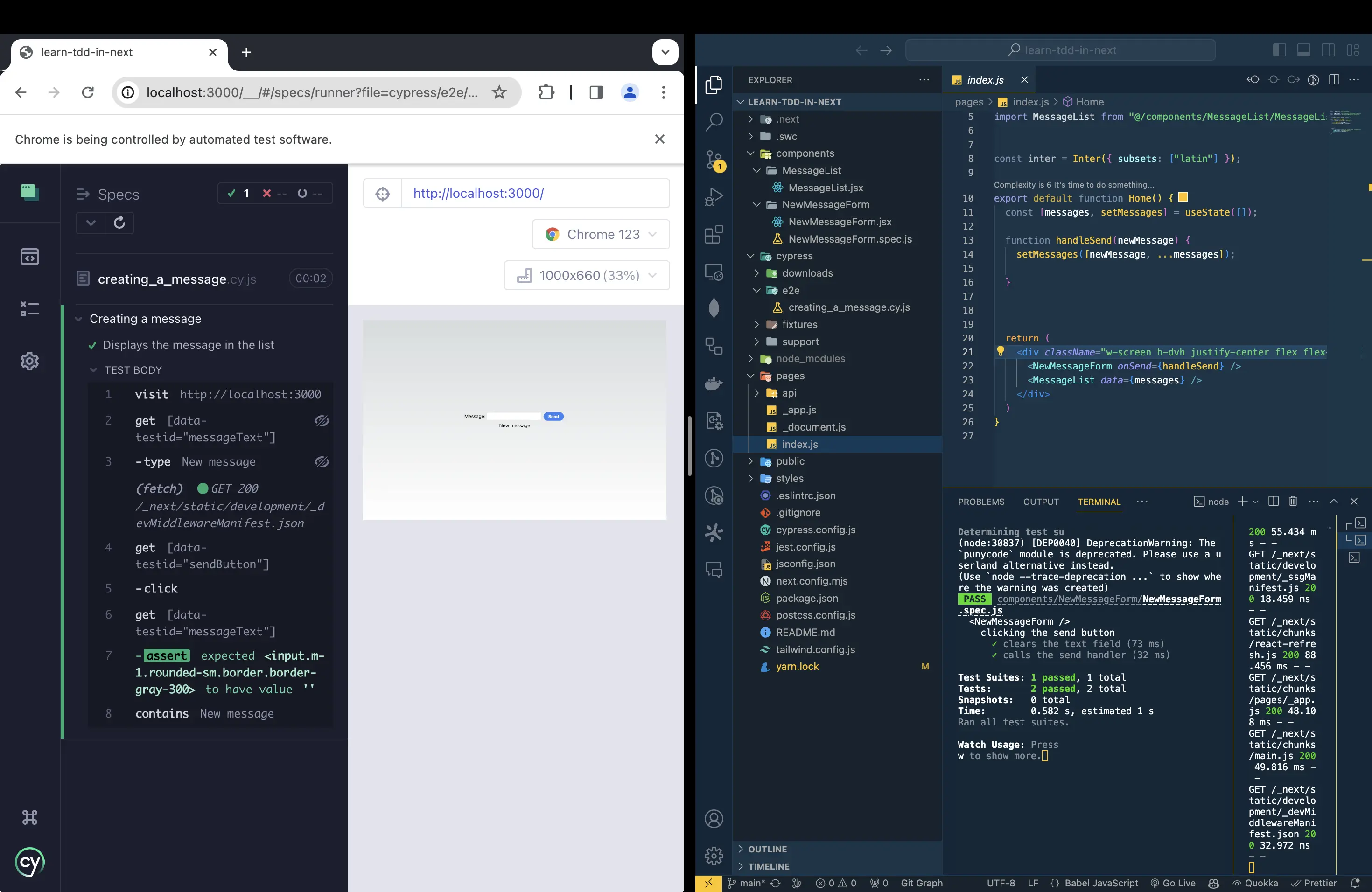The image size is (1372, 892).
Task: Open Cypress keyboard shortcuts icon
Action: pyautogui.click(x=29, y=817)
